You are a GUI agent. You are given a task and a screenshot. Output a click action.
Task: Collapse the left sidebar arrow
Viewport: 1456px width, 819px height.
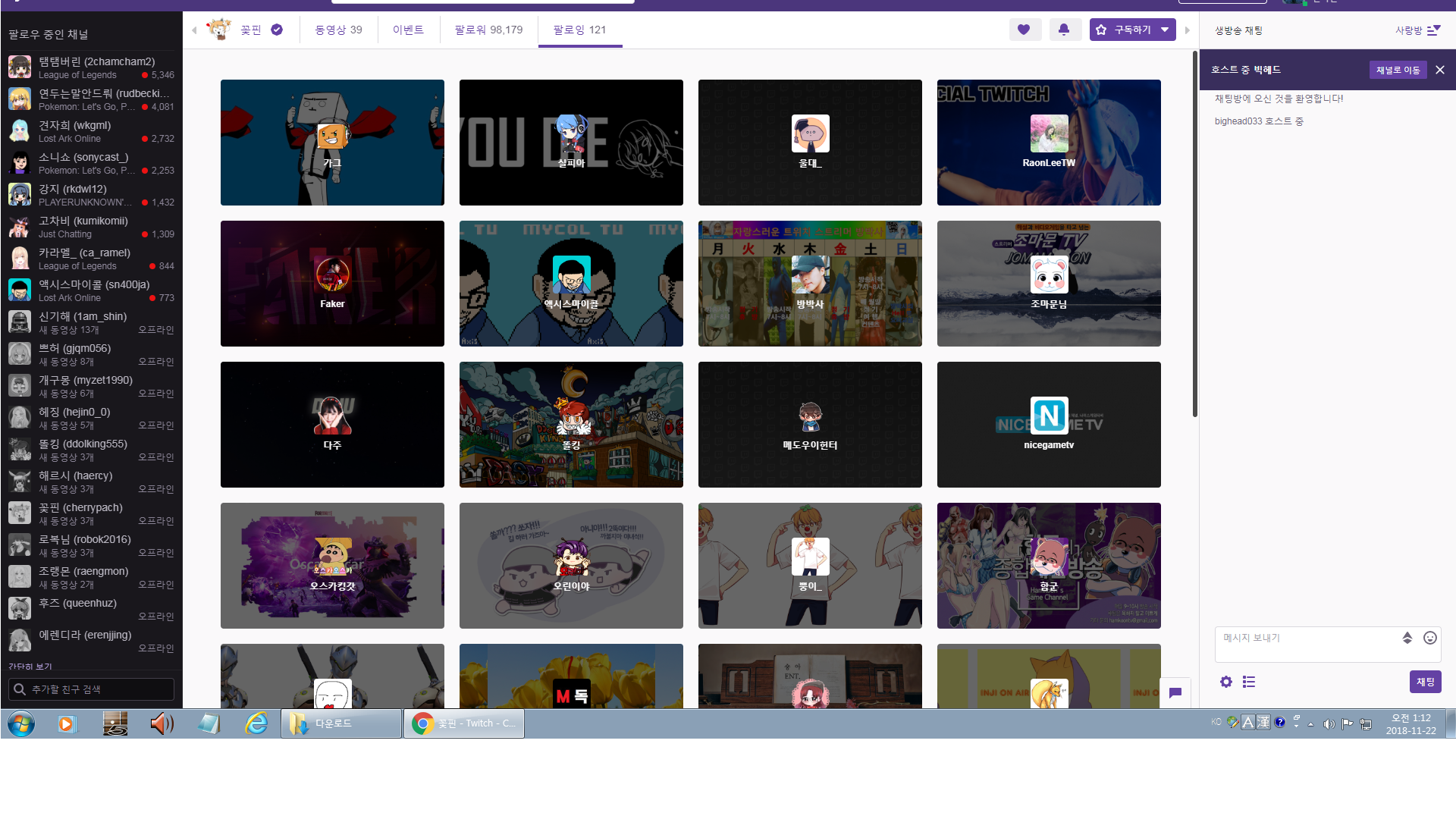click(x=194, y=30)
